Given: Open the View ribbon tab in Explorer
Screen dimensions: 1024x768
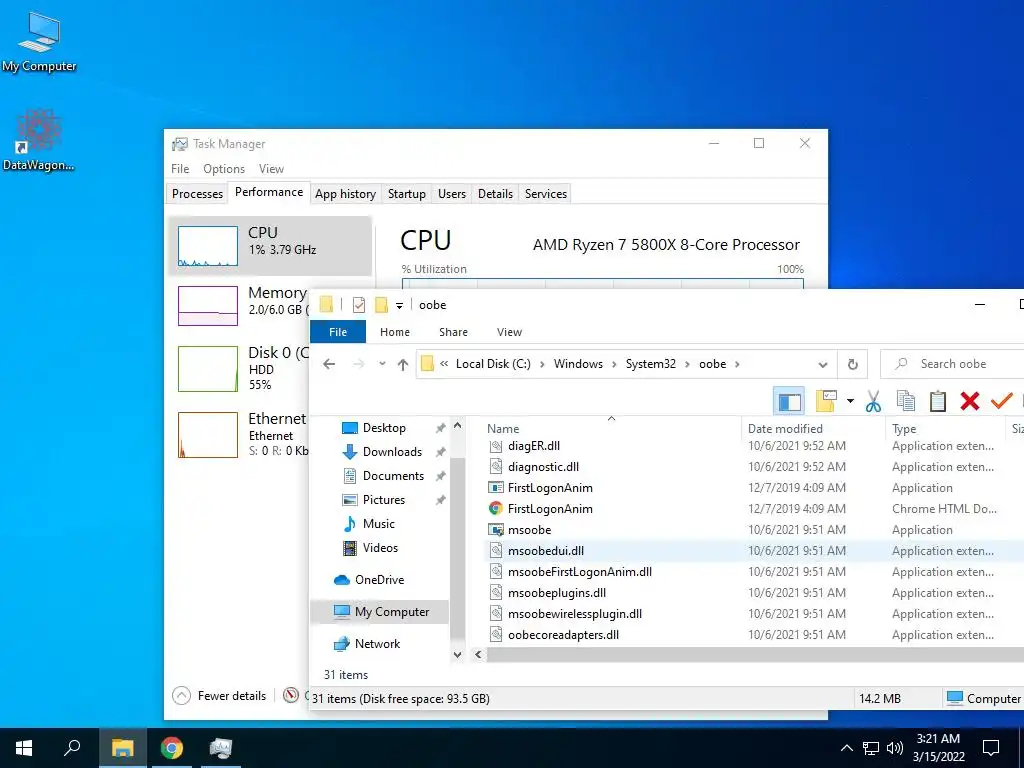Looking at the screenshot, I should tap(509, 332).
